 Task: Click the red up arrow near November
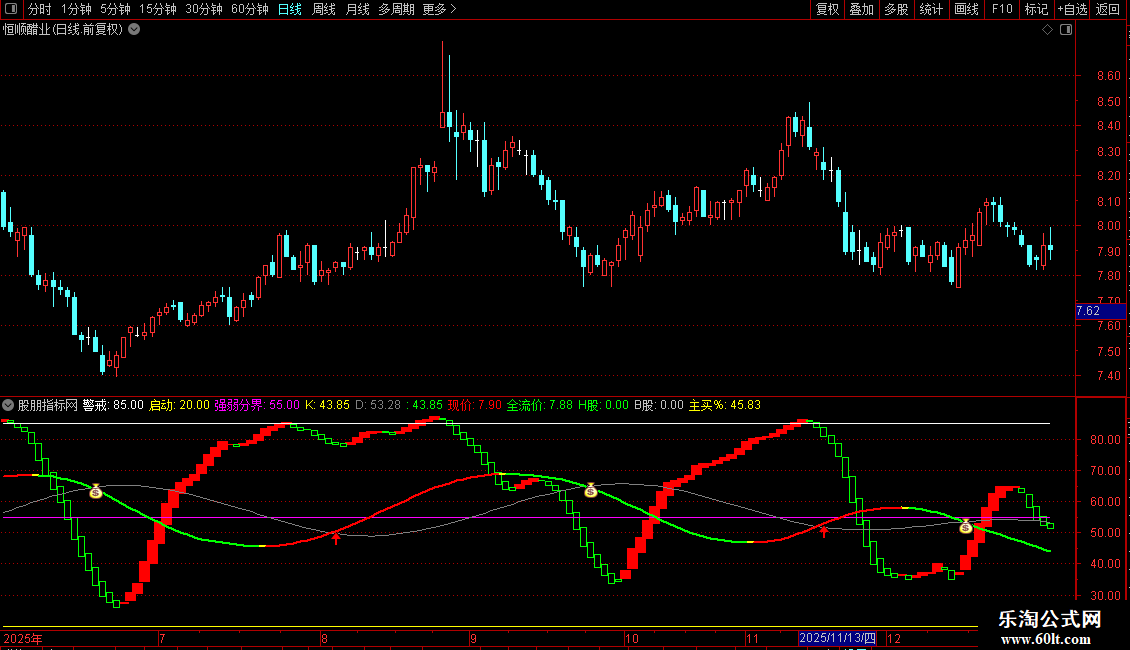point(824,532)
